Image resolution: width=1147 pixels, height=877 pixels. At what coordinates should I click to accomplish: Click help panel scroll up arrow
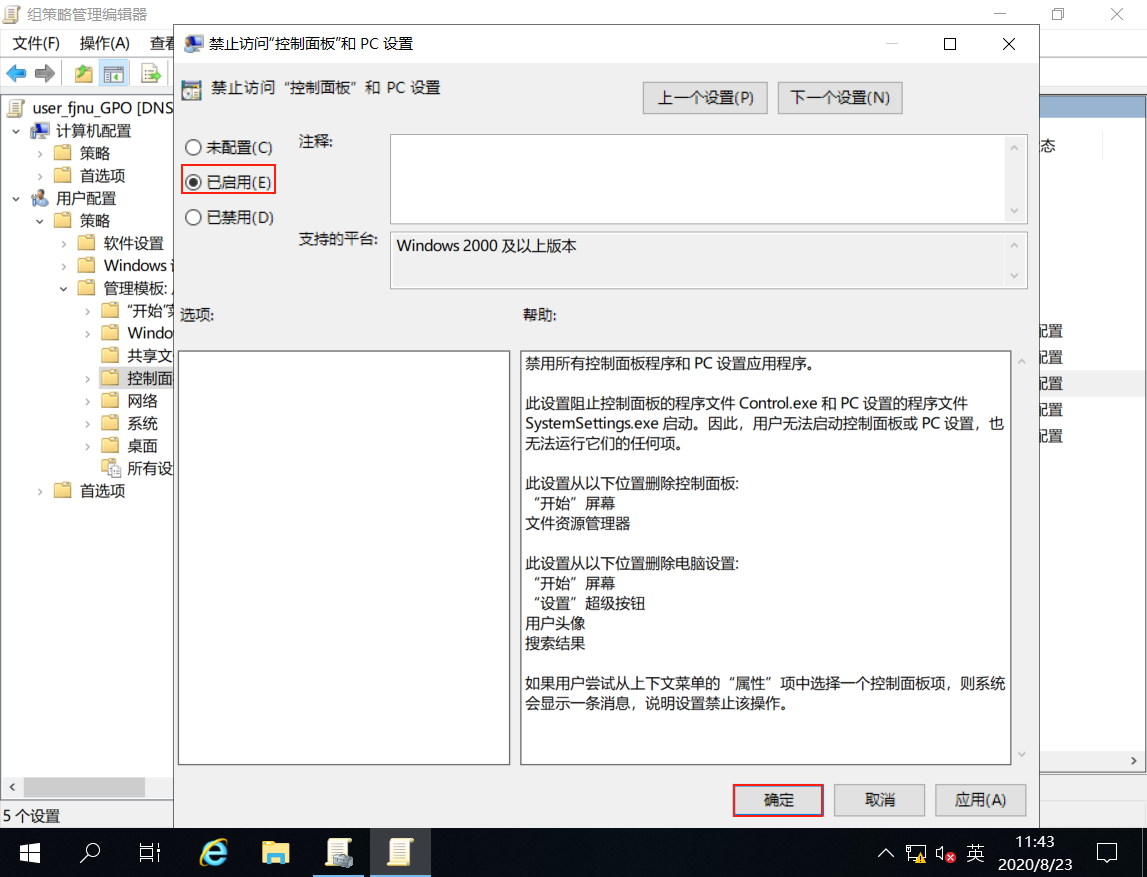pyautogui.click(x=1022, y=361)
